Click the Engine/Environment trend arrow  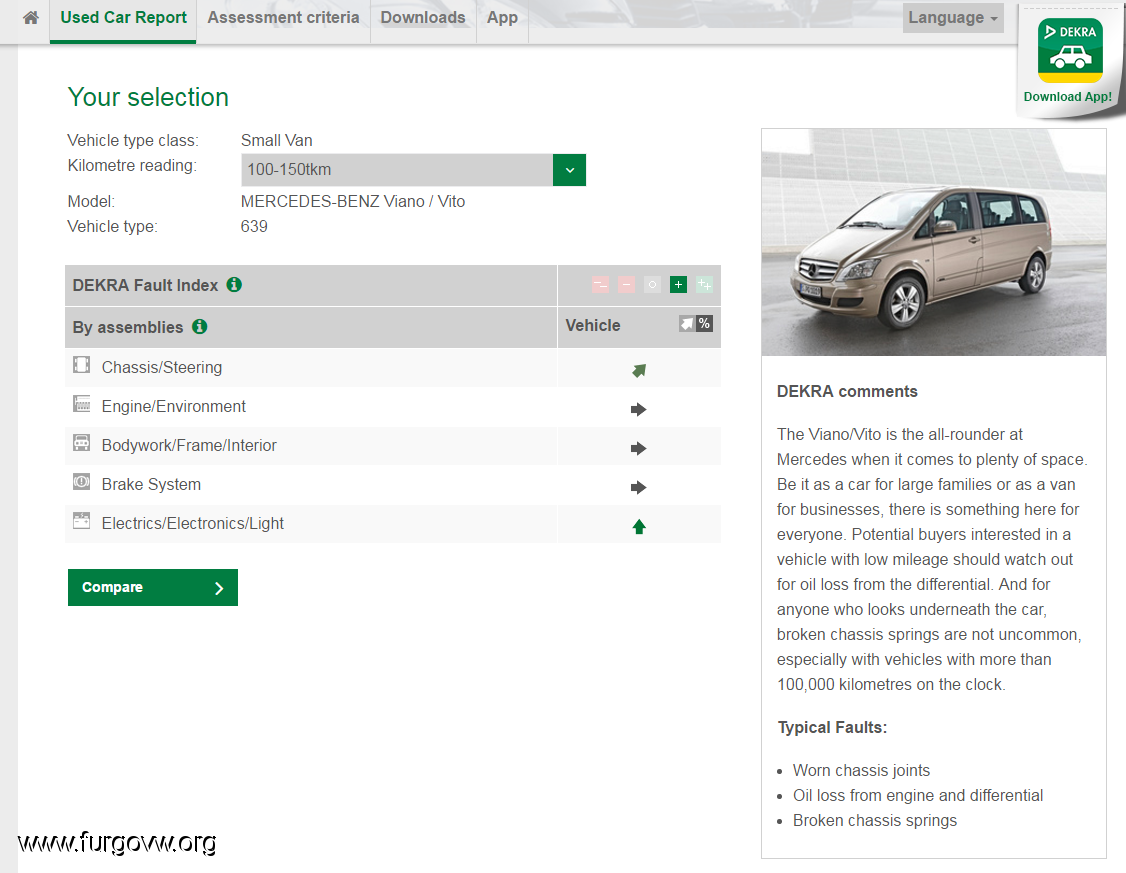[638, 409]
